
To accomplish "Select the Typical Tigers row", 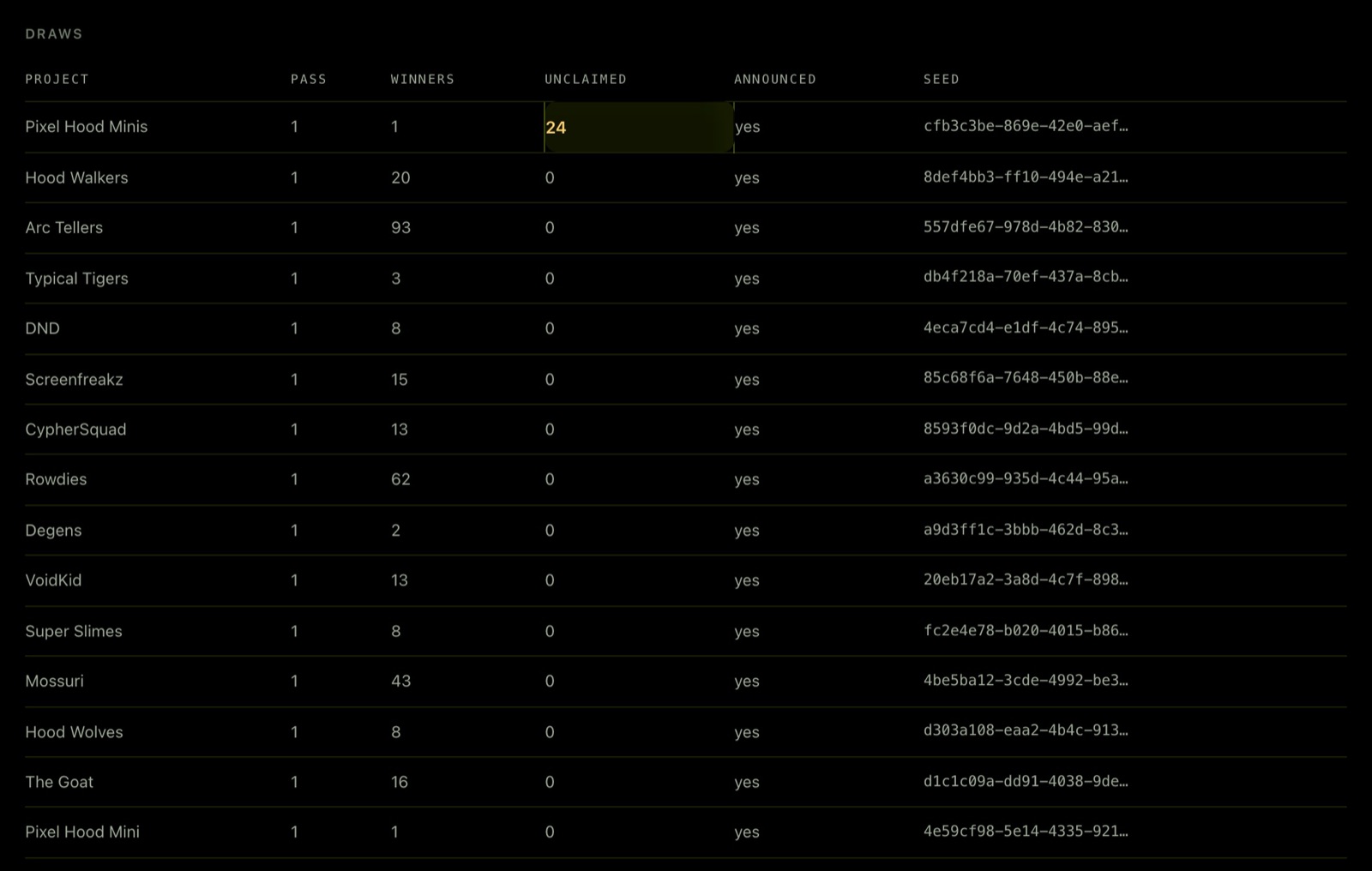I will [686, 278].
